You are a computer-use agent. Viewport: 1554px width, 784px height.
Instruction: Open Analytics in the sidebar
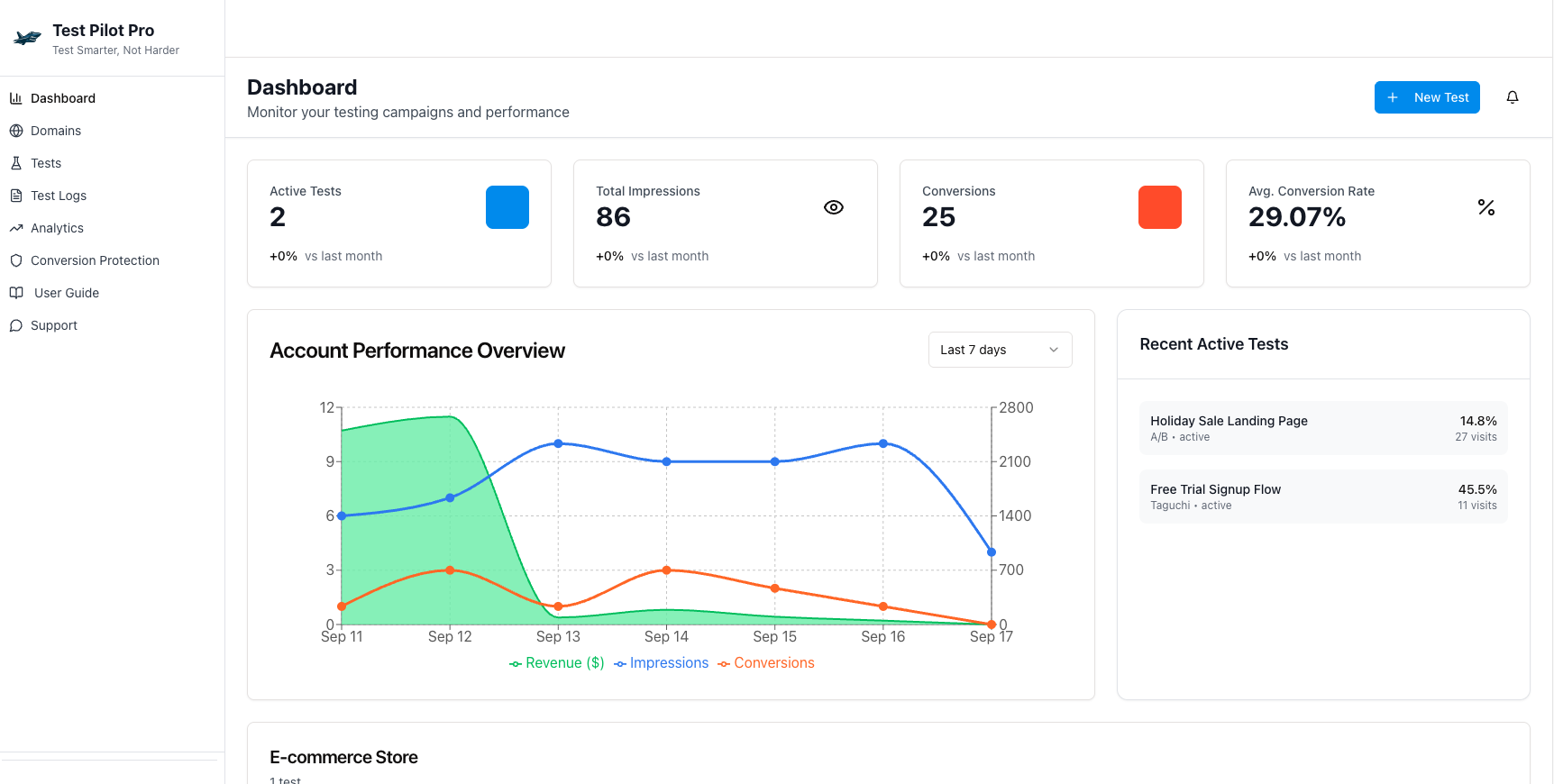coord(57,228)
